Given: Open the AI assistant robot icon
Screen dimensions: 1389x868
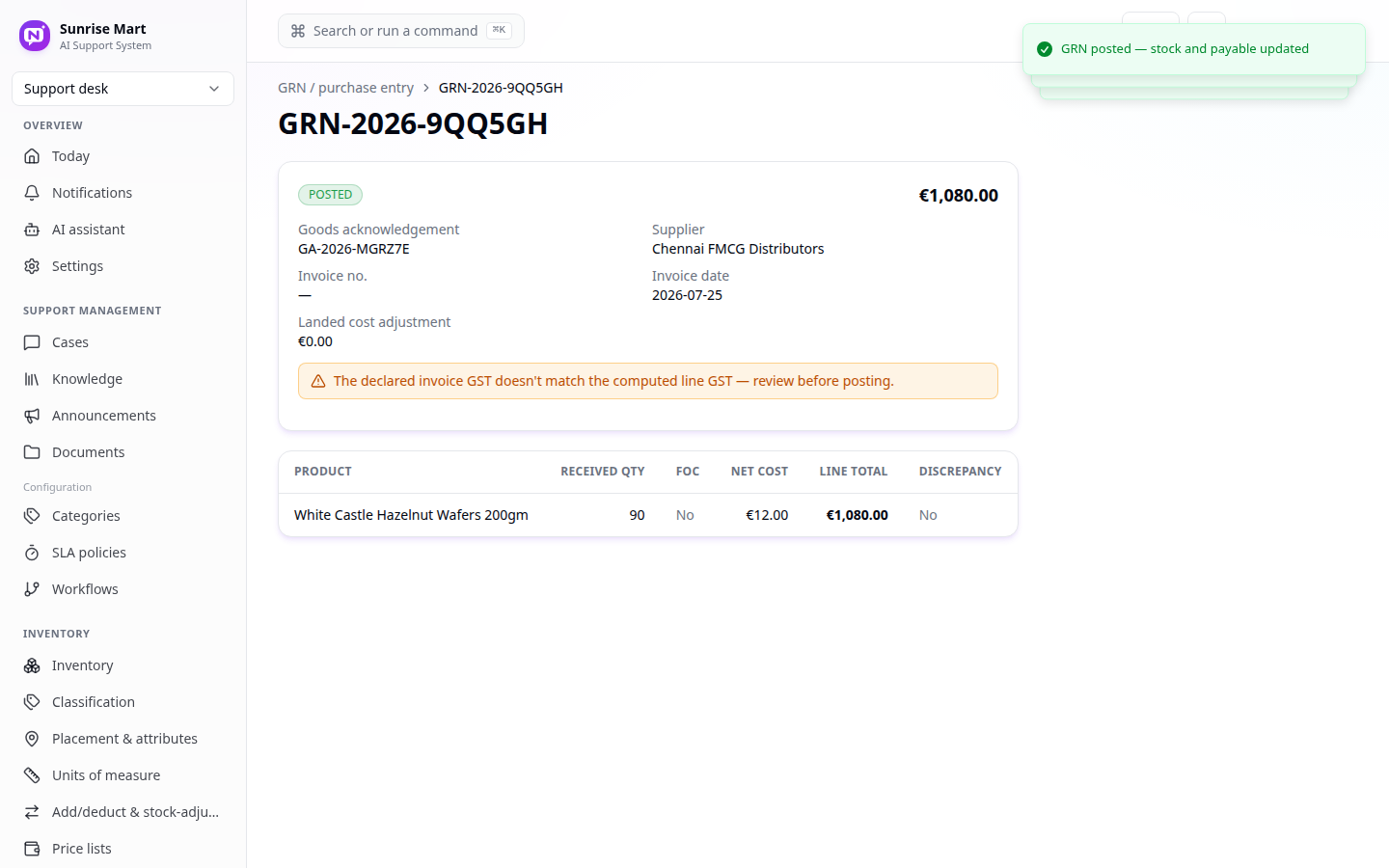Looking at the screenshot, I should [x=32, y=230].
